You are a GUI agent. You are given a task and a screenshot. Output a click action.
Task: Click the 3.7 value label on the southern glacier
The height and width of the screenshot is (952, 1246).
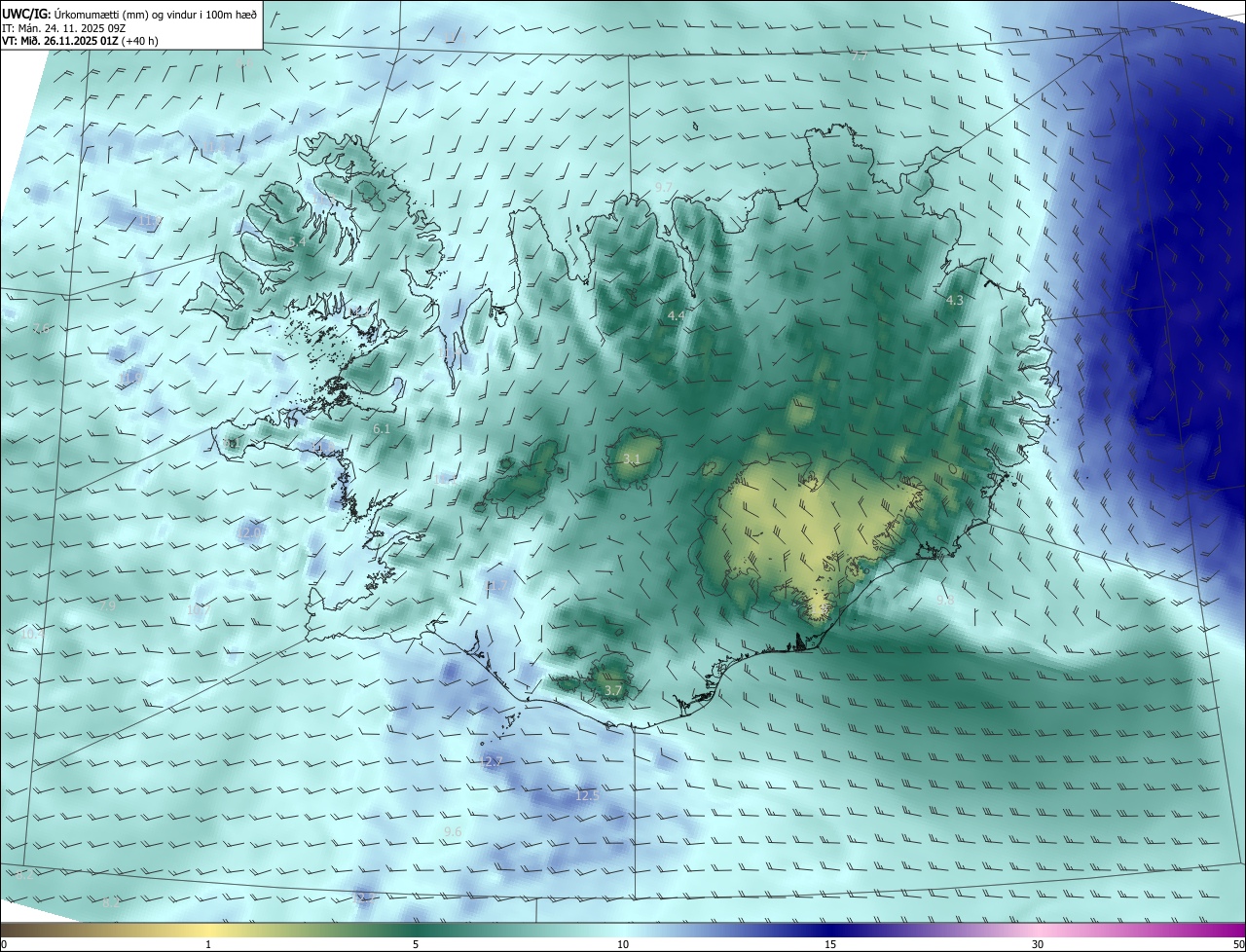(x=612, y=690)
